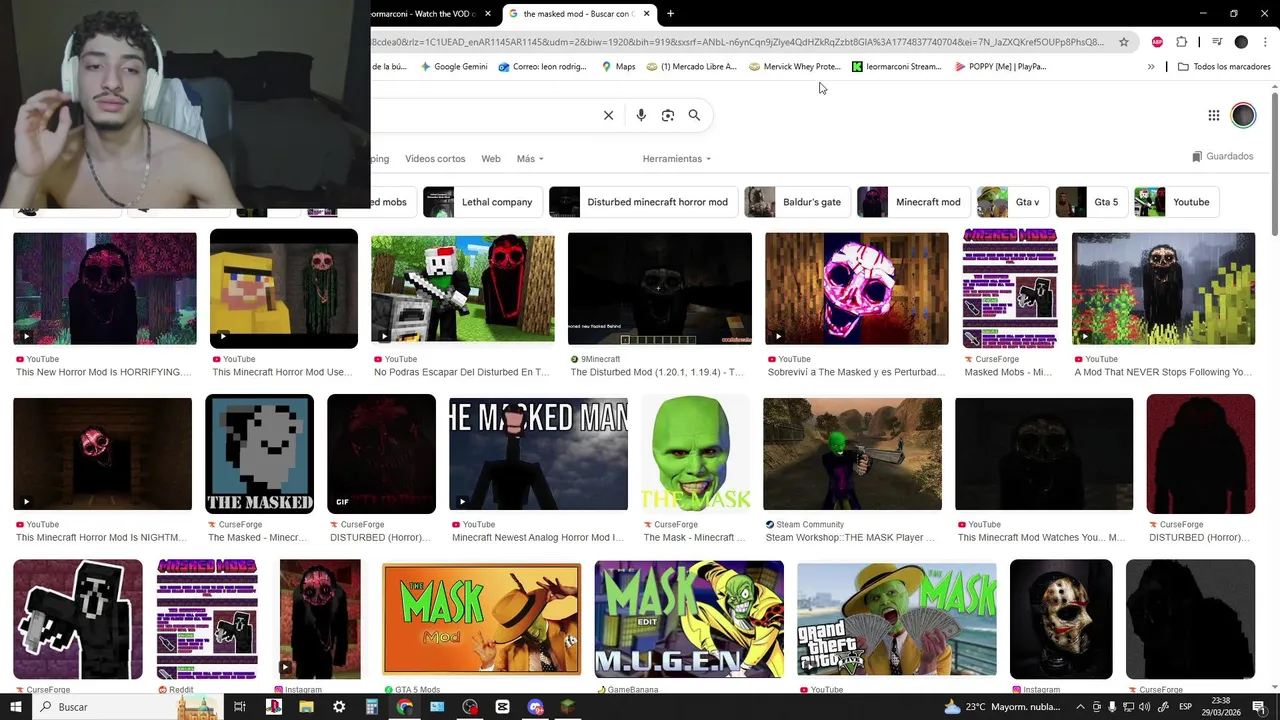Open the ABP adblock extension icon
This screenshot has height=720, width=1280.
pos(1157,42)
